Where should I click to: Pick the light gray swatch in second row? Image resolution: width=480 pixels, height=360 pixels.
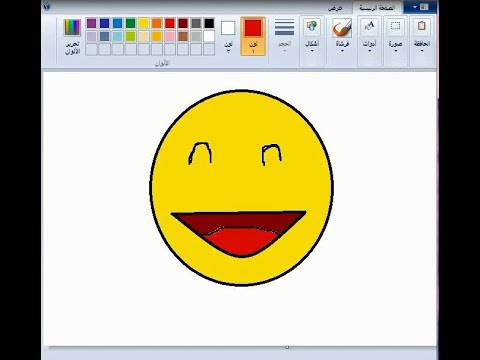[x=196, y=36]
